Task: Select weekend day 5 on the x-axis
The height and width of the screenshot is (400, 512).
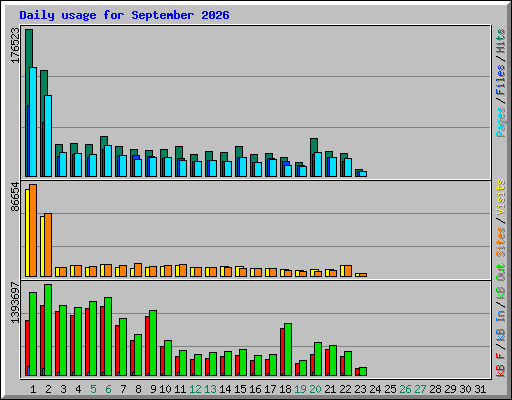Action: point(93,389)
